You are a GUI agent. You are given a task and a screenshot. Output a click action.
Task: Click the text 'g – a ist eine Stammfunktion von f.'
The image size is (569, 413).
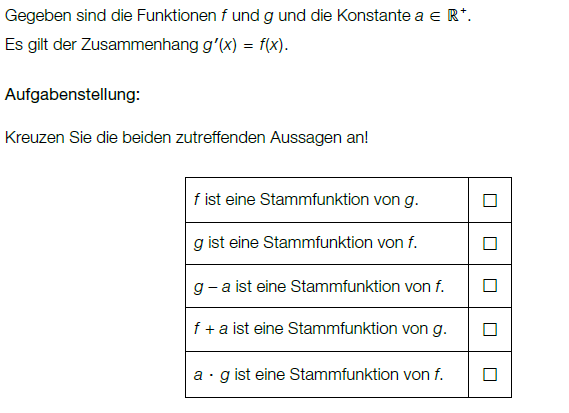[x=319, y=287]
